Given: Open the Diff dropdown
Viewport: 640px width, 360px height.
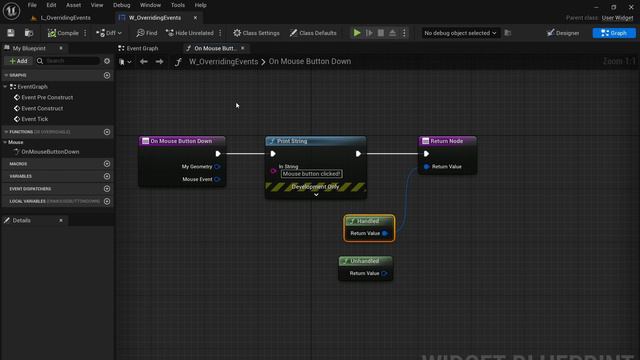Looking at the screenshot, I should [x=109, y=33].
